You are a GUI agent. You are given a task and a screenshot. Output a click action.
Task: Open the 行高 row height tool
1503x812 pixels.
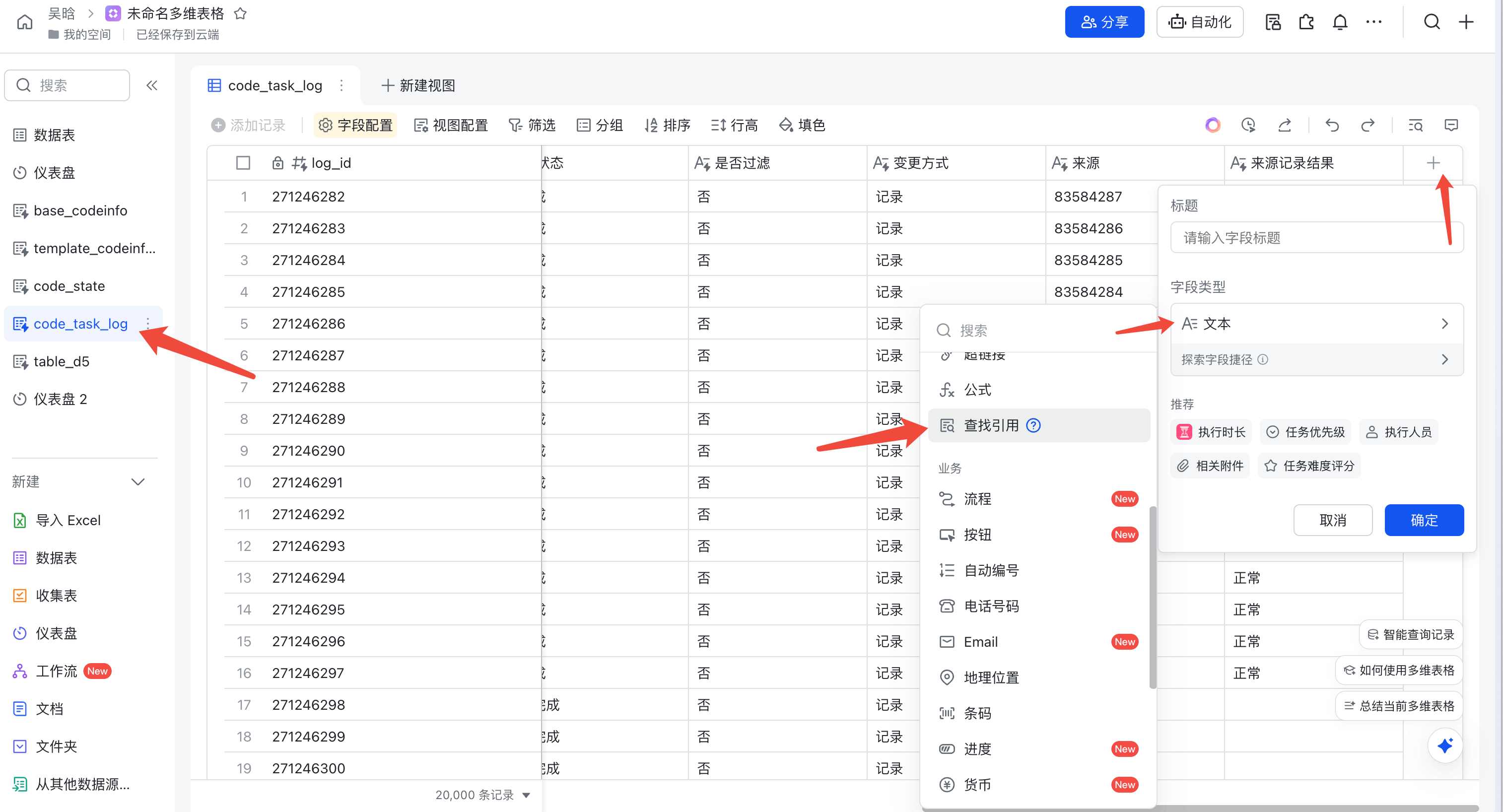coord(735,125)
